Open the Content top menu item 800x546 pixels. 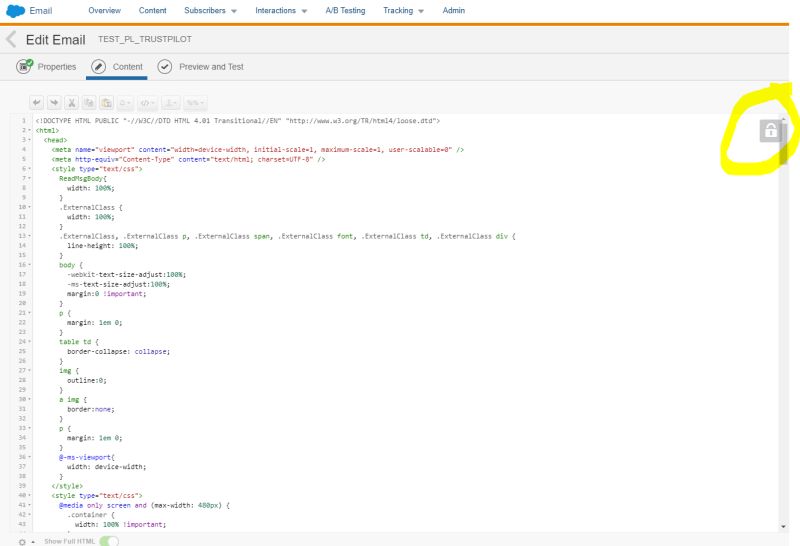coord(153,11)
